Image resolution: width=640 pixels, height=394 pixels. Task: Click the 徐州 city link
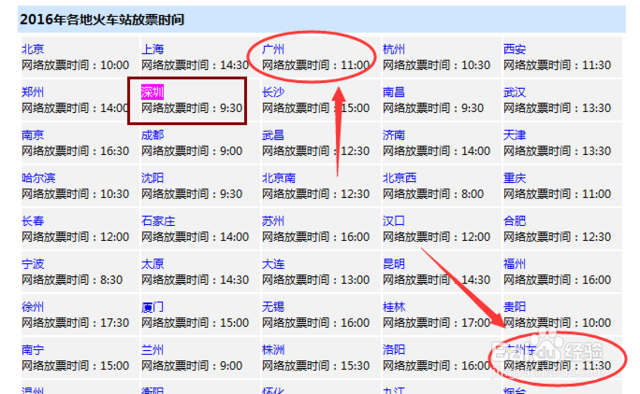coord(33,307)
